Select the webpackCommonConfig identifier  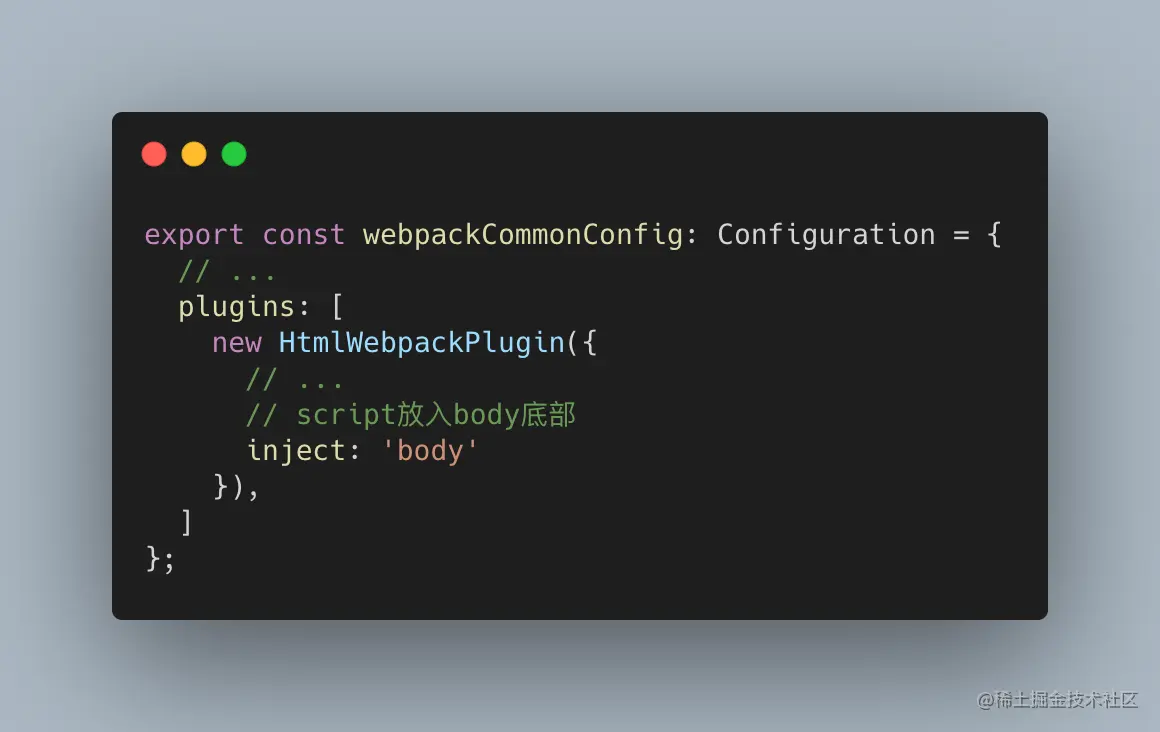523,235
